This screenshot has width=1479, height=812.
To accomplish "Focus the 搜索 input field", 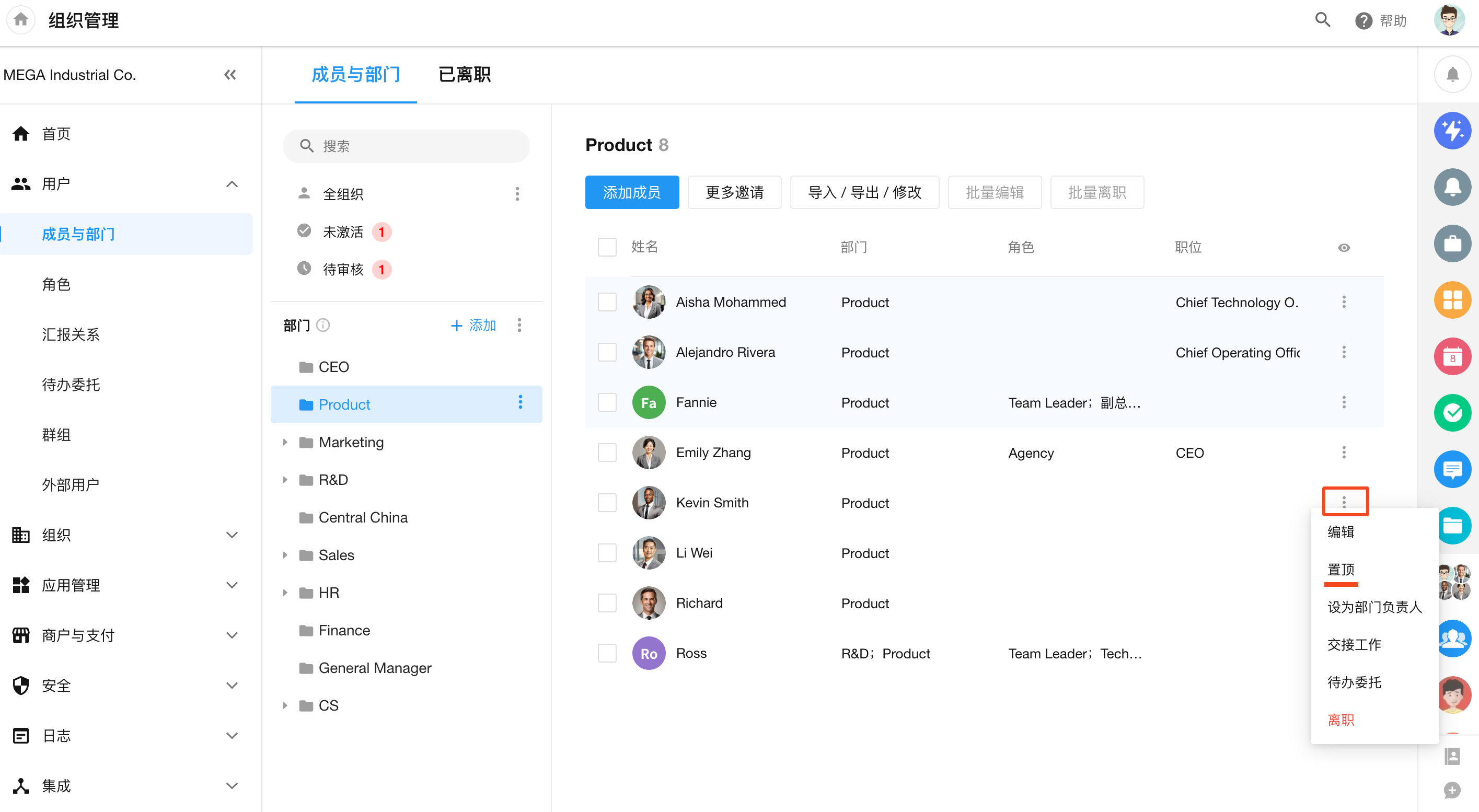I will pos(406,146).
